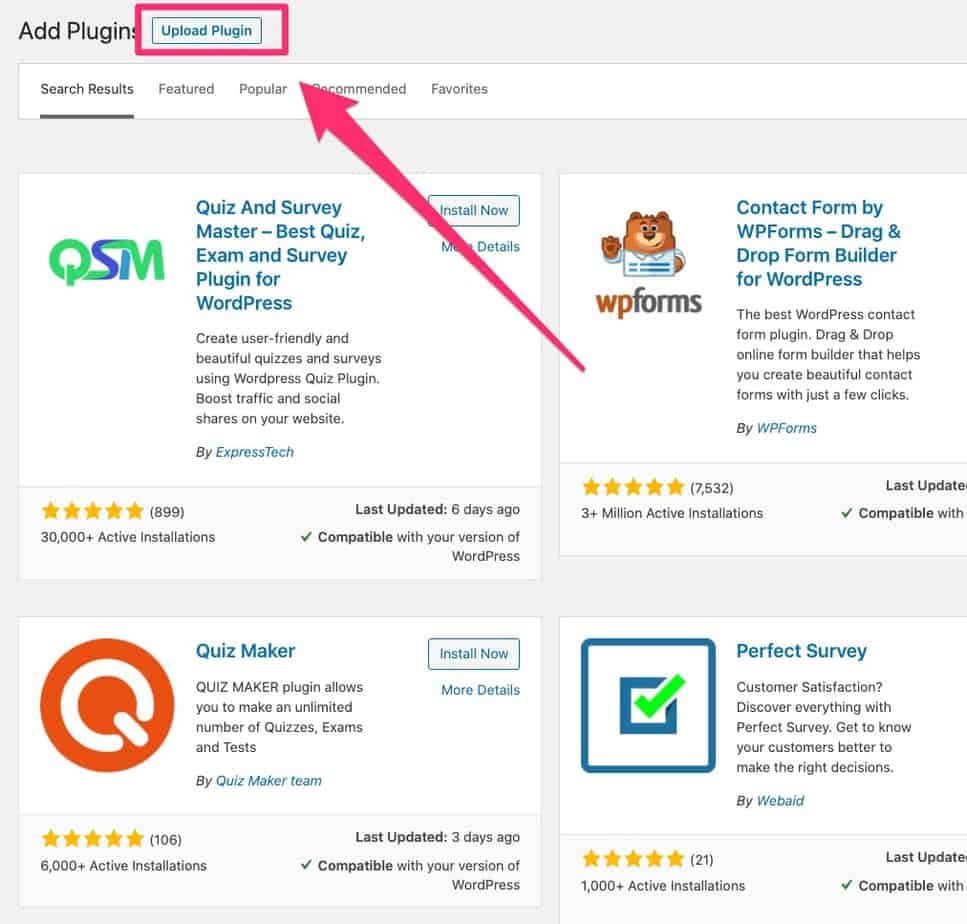Open the Quiz Maker title link

pos(245,651)
